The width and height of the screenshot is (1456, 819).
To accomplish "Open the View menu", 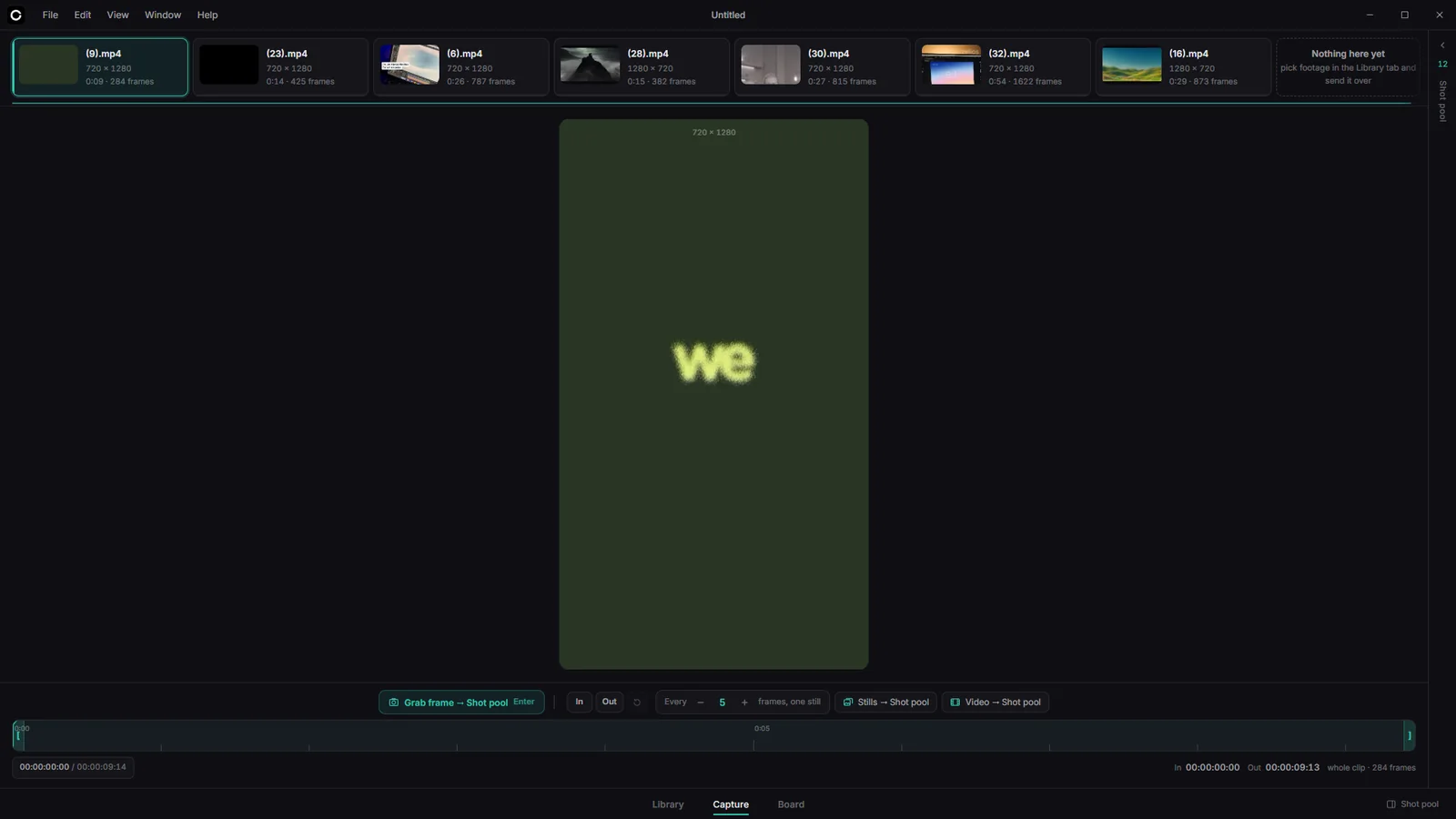I will pyautogui.click(x=117, y=15).
